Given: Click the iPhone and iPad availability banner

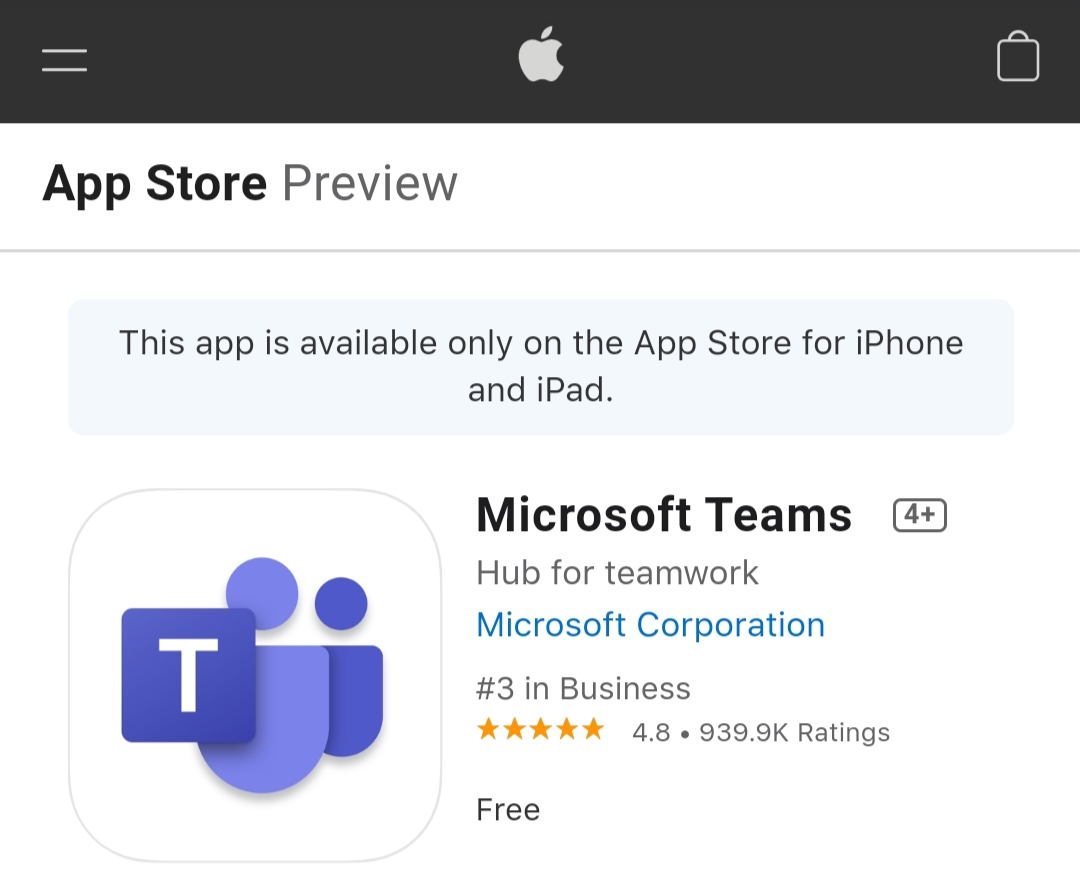Looking at the screenshot, I should 541,367.
